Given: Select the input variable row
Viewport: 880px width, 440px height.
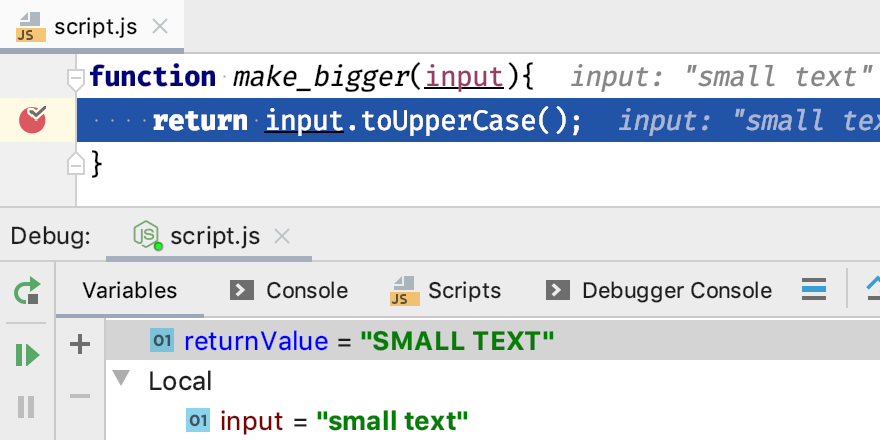Looking at the screenshot, I should 493,420.
